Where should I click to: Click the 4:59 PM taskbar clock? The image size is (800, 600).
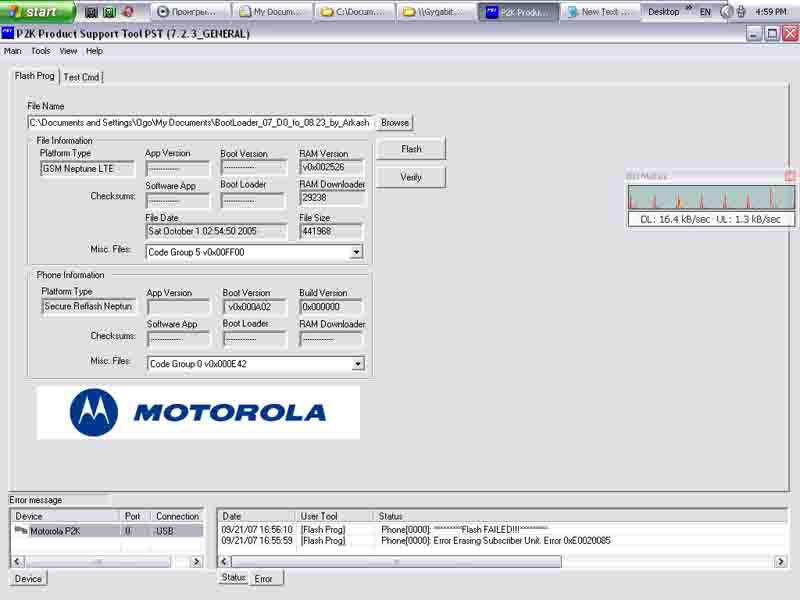click(x=771, y=12)
